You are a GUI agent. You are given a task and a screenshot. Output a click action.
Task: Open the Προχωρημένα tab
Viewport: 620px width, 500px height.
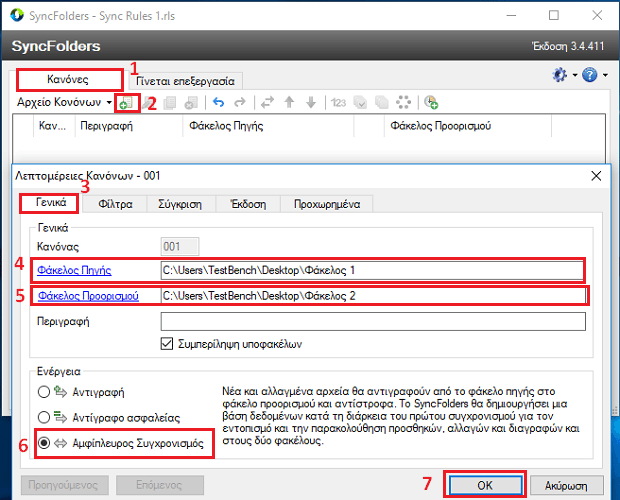click(327, 204)
